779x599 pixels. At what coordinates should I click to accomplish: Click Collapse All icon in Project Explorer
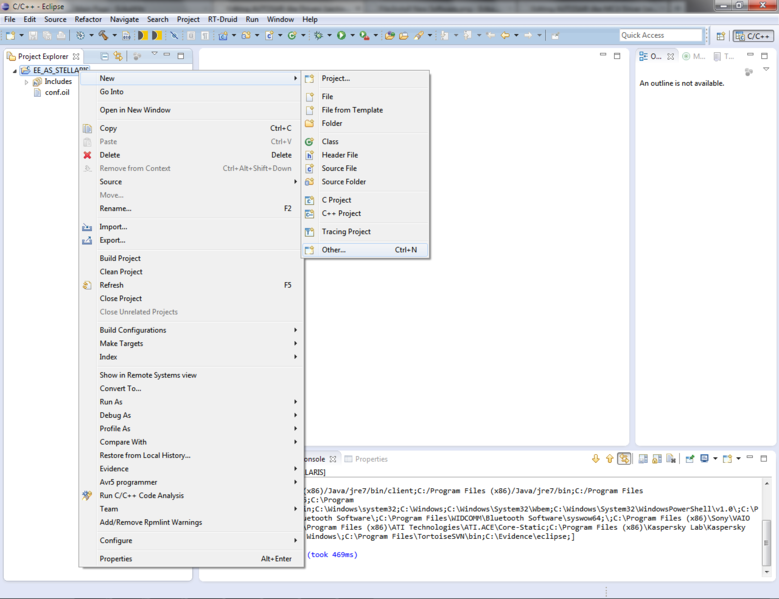(104, 56)
